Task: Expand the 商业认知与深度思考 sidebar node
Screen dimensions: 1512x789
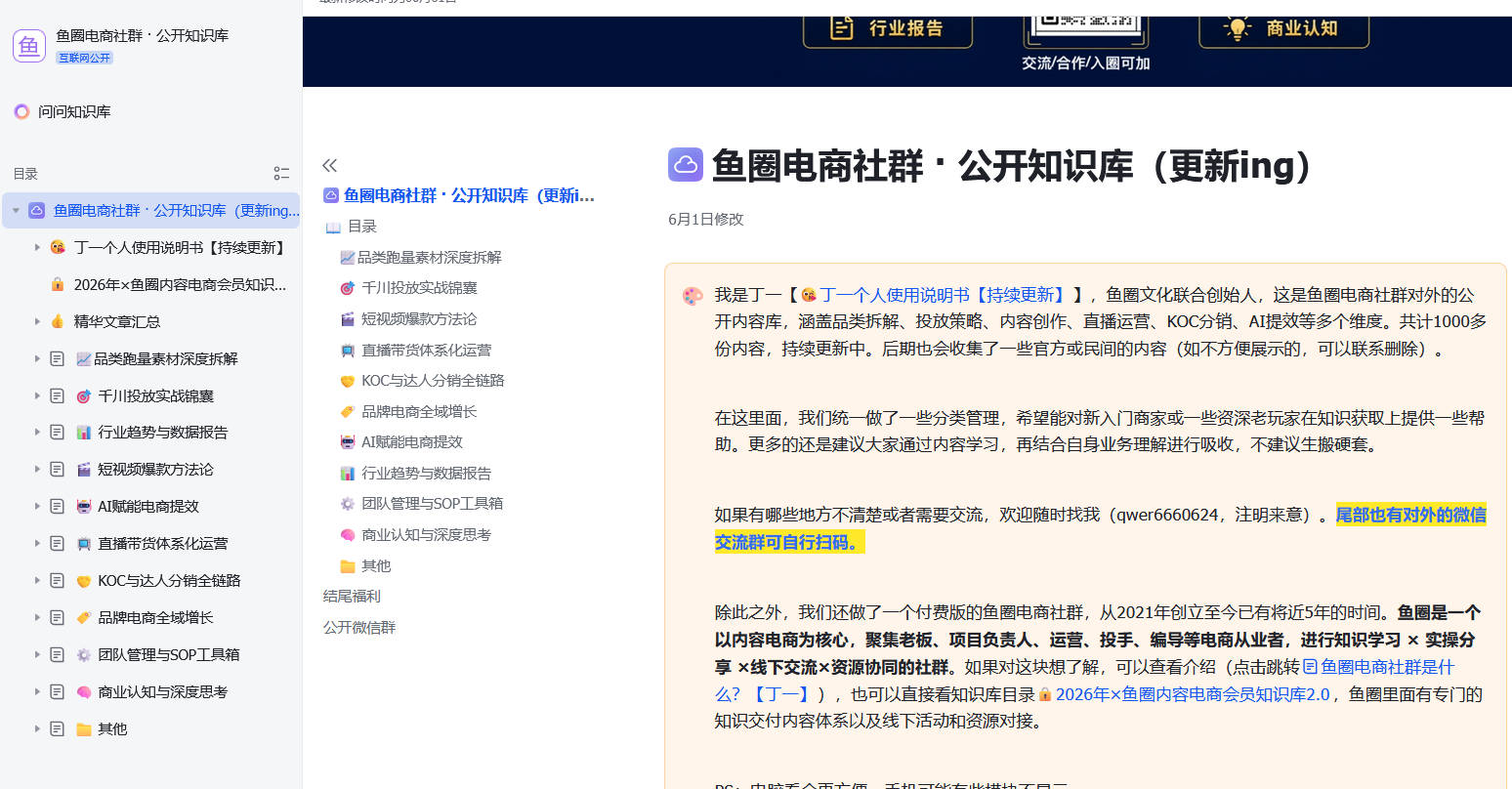Action: [x=37, y=691]
